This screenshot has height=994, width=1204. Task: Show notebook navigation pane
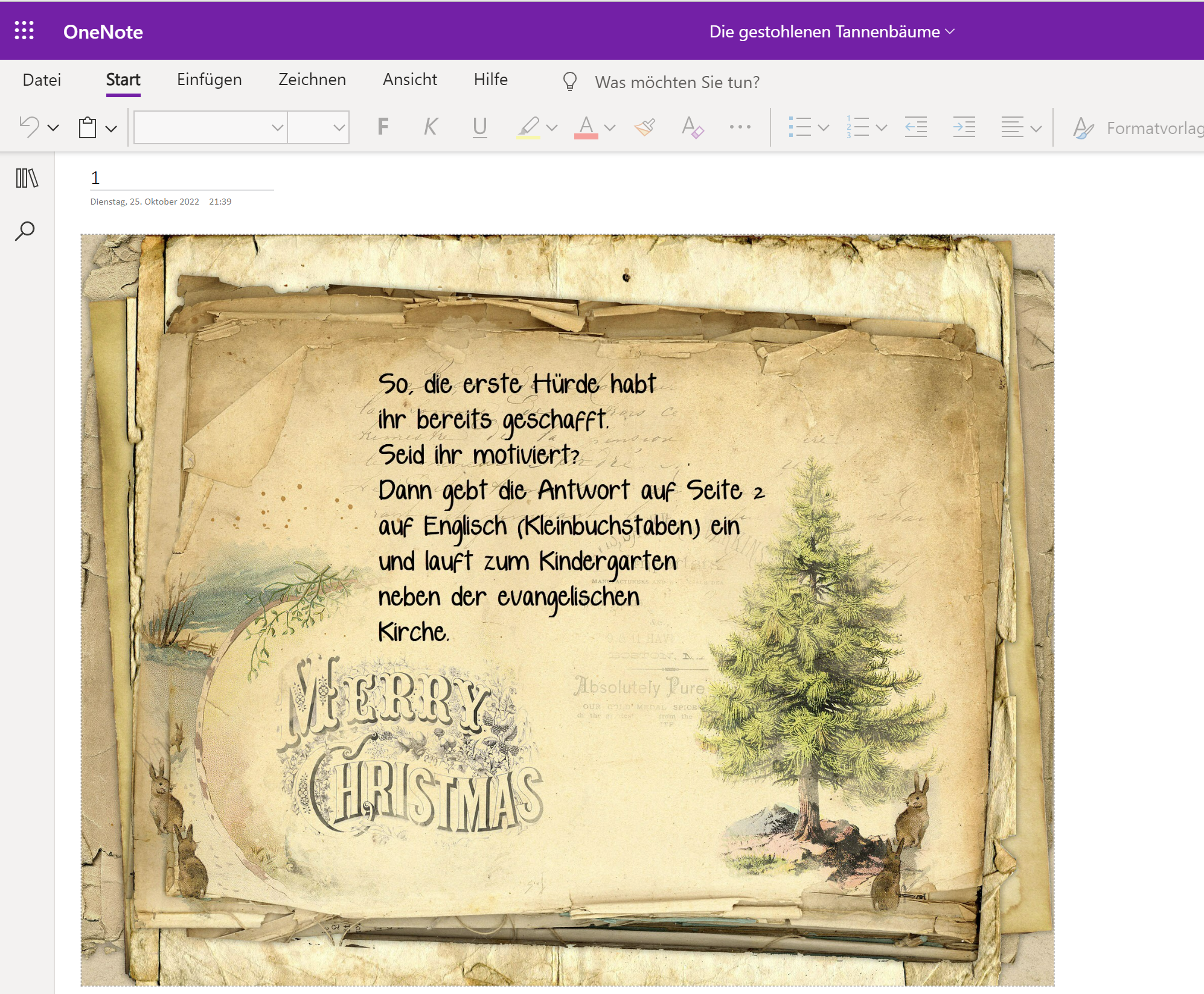click(27, 178)
